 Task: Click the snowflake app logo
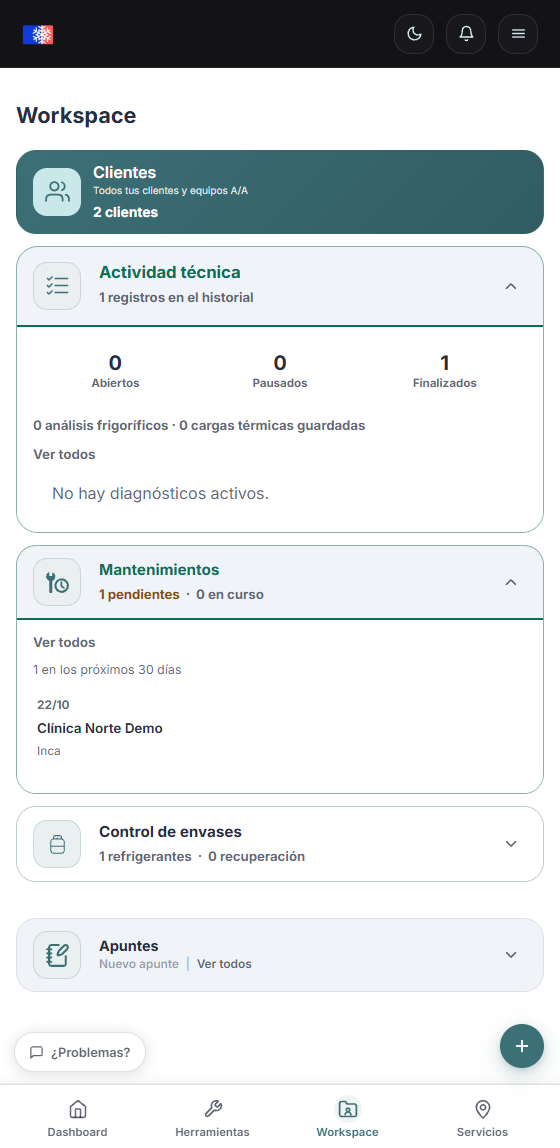[x=38, y=34]
